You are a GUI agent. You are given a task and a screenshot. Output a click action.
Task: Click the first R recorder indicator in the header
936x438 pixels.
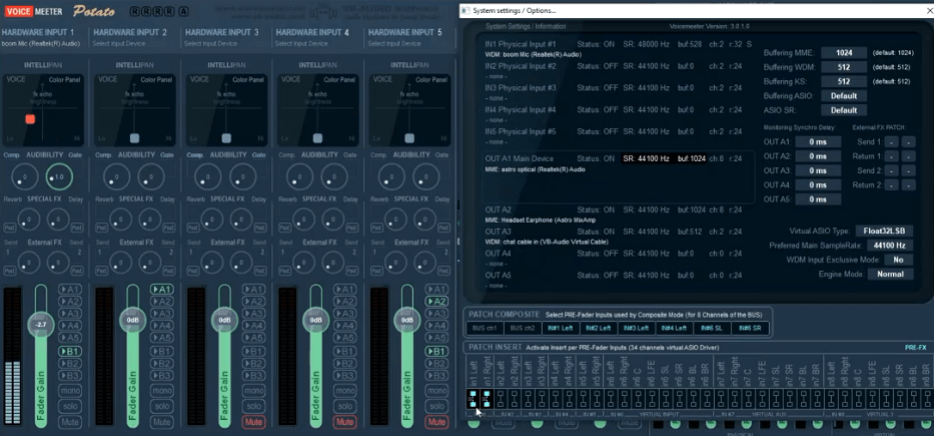[x=134, y=11]
